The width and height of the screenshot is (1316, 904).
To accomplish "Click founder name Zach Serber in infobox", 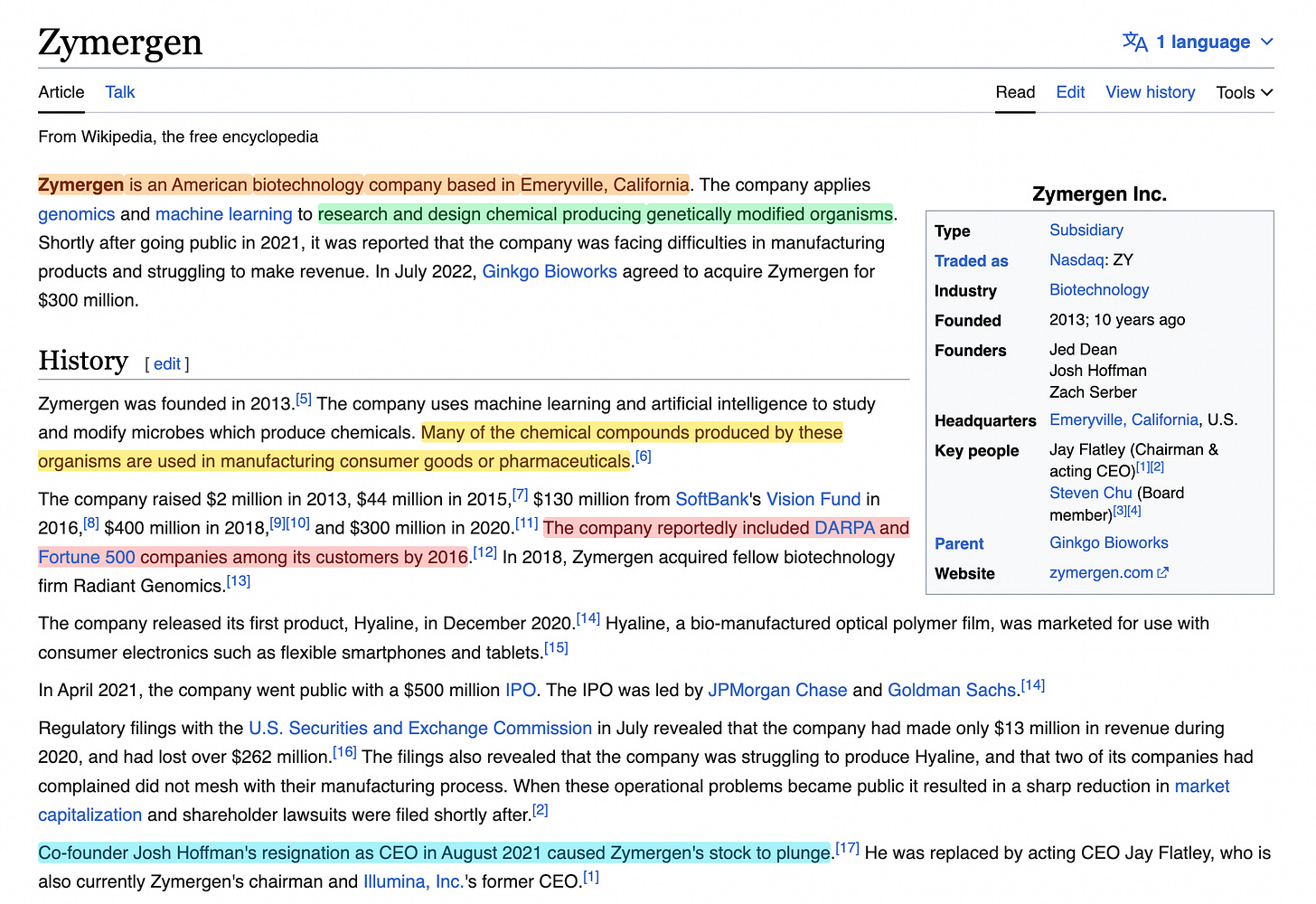I will pos(1093,392).
